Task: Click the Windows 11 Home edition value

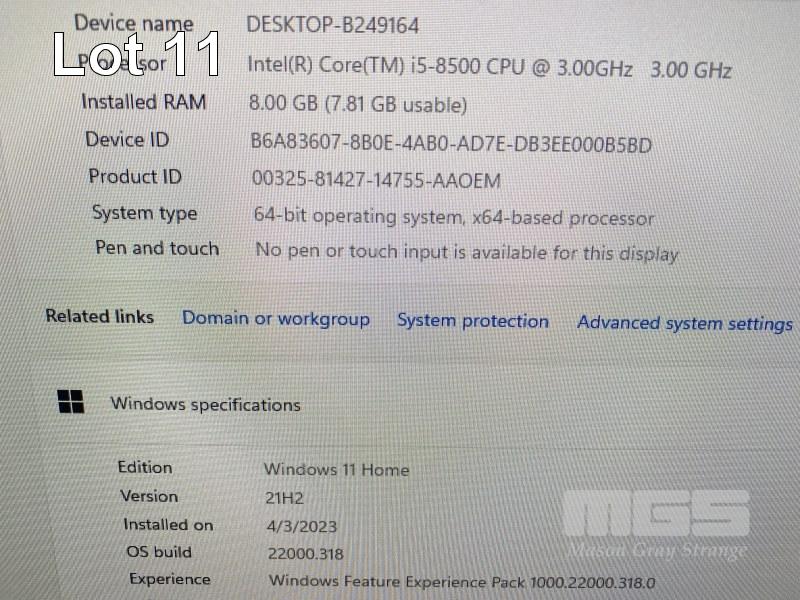Action: click(336, 469)
